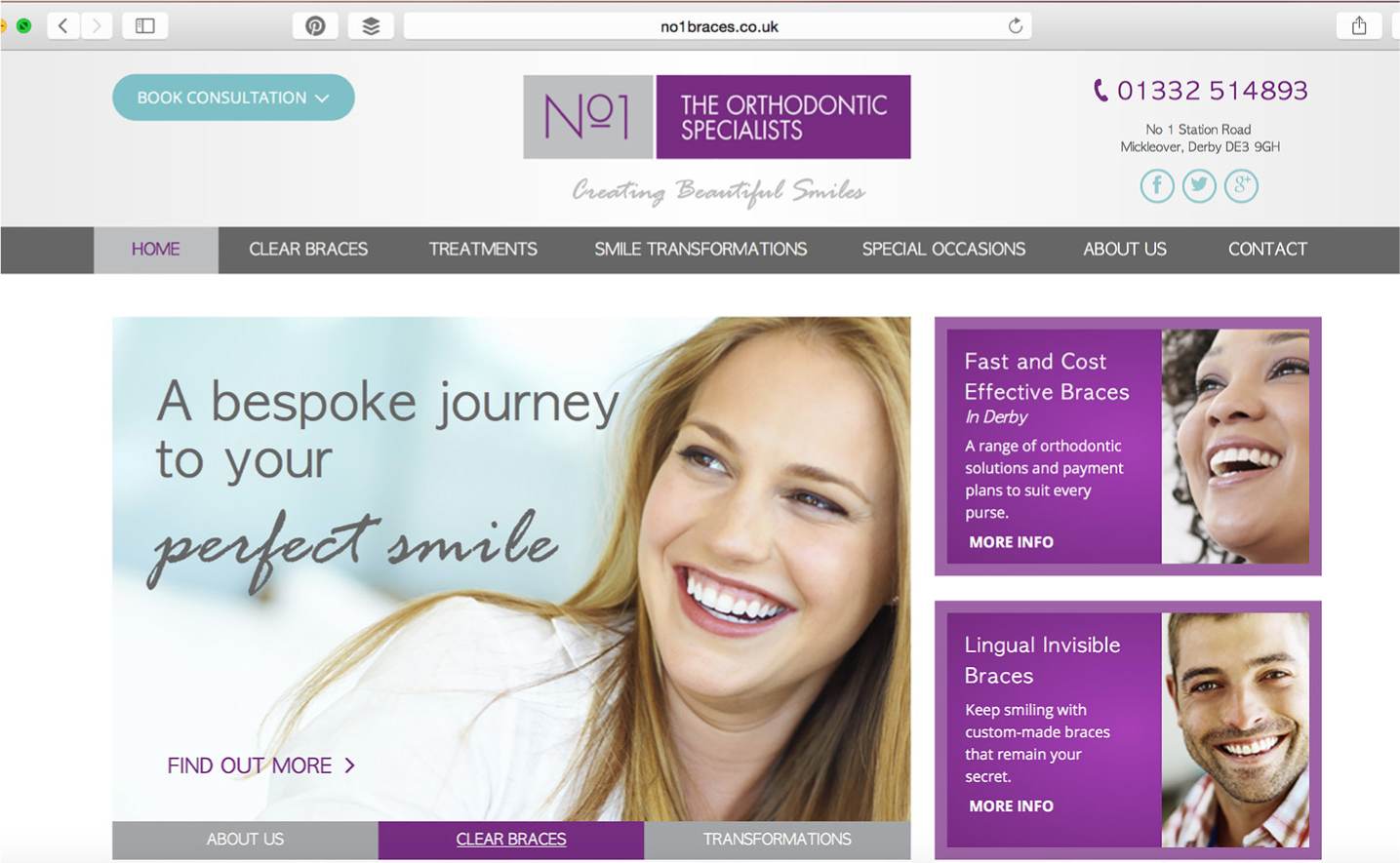Click the Find Out More link
The width and height of the screenshot is (1400, 863).
pyautogui.click(x=261, y=765)
